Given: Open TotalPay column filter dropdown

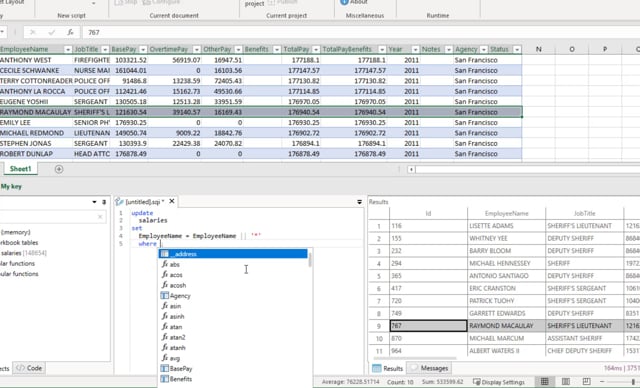Looking at the screenshot, I should pyautogui.click(x=316, y=49).
